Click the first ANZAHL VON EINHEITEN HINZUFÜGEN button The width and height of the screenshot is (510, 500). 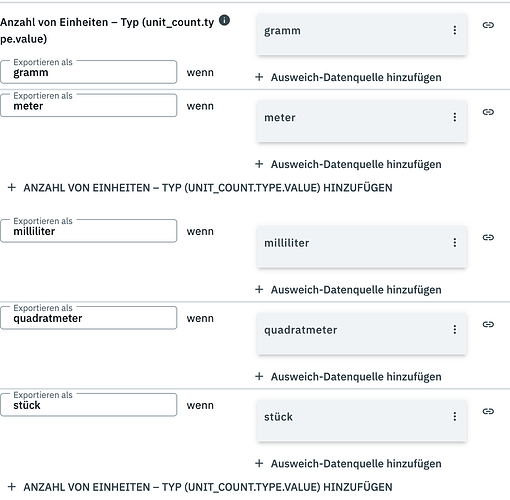[x=200, y=188]
